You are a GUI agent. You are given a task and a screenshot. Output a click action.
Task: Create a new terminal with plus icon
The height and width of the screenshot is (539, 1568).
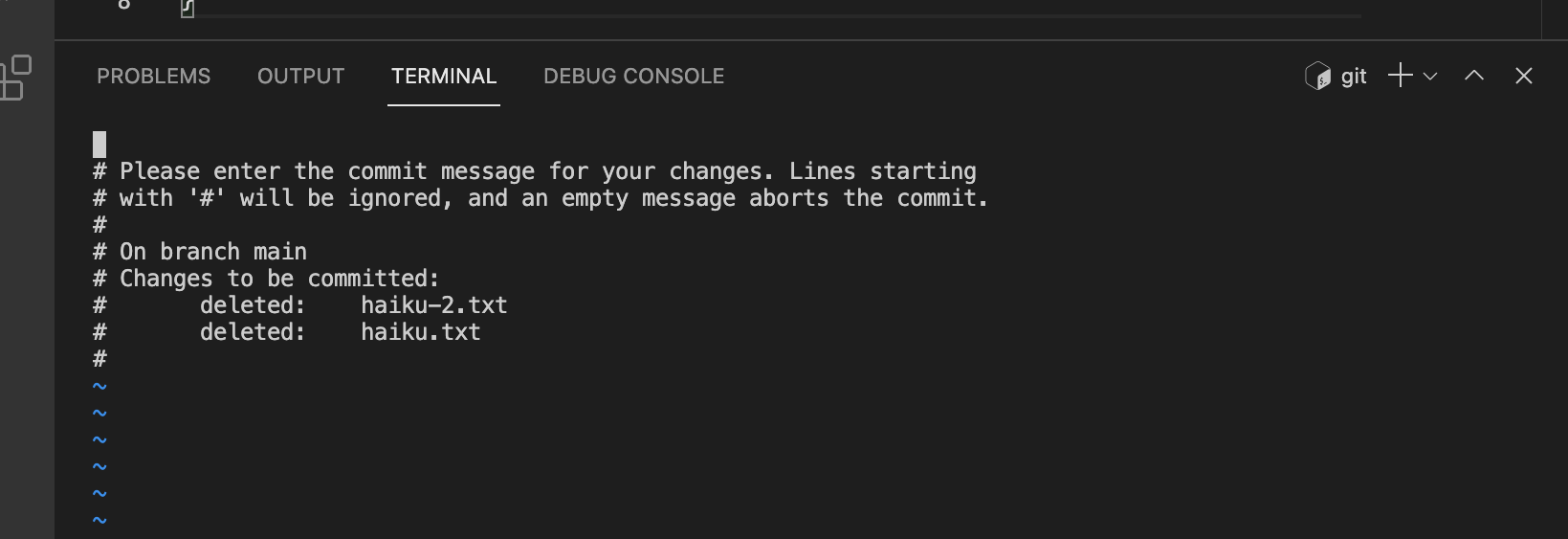tap(1400, 76)
